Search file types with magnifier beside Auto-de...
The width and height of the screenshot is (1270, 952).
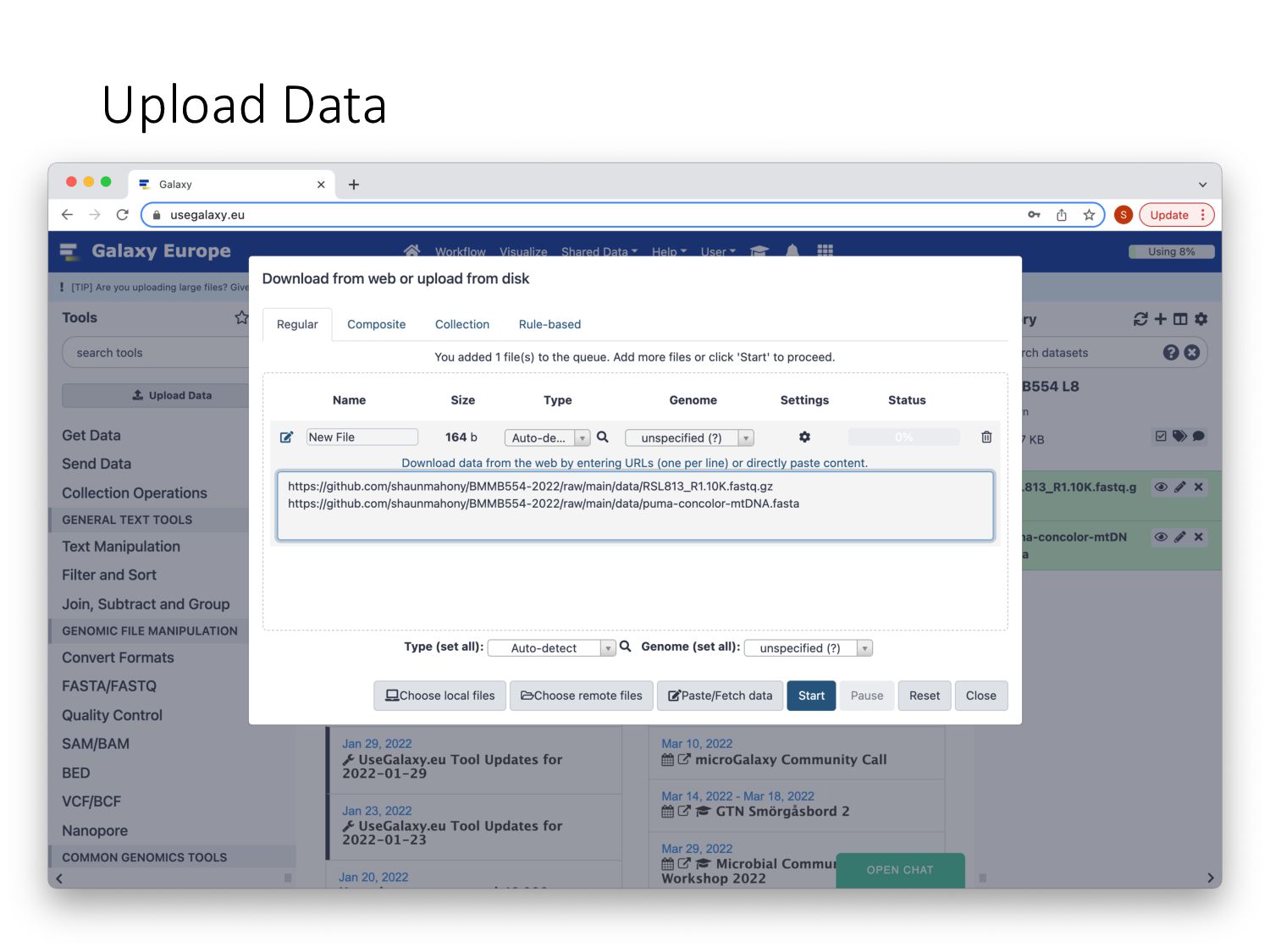[603, 437]
